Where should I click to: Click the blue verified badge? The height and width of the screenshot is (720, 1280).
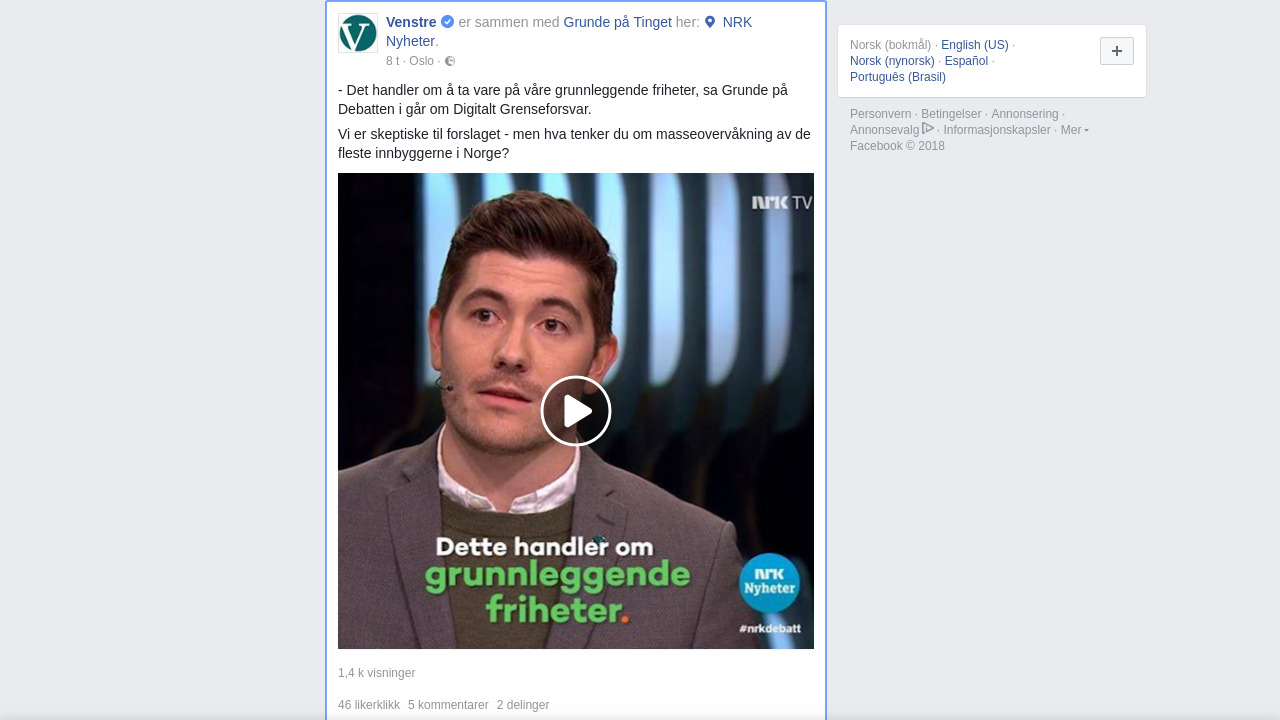point(448,22)
